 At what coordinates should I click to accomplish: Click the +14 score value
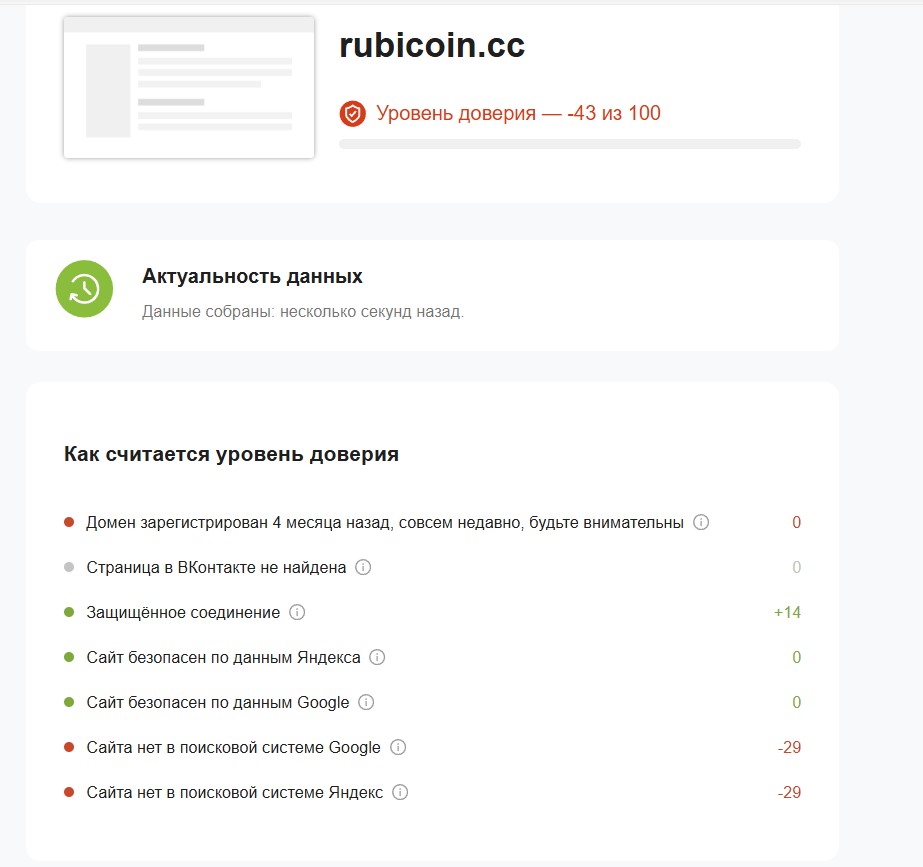pos(787,612)
